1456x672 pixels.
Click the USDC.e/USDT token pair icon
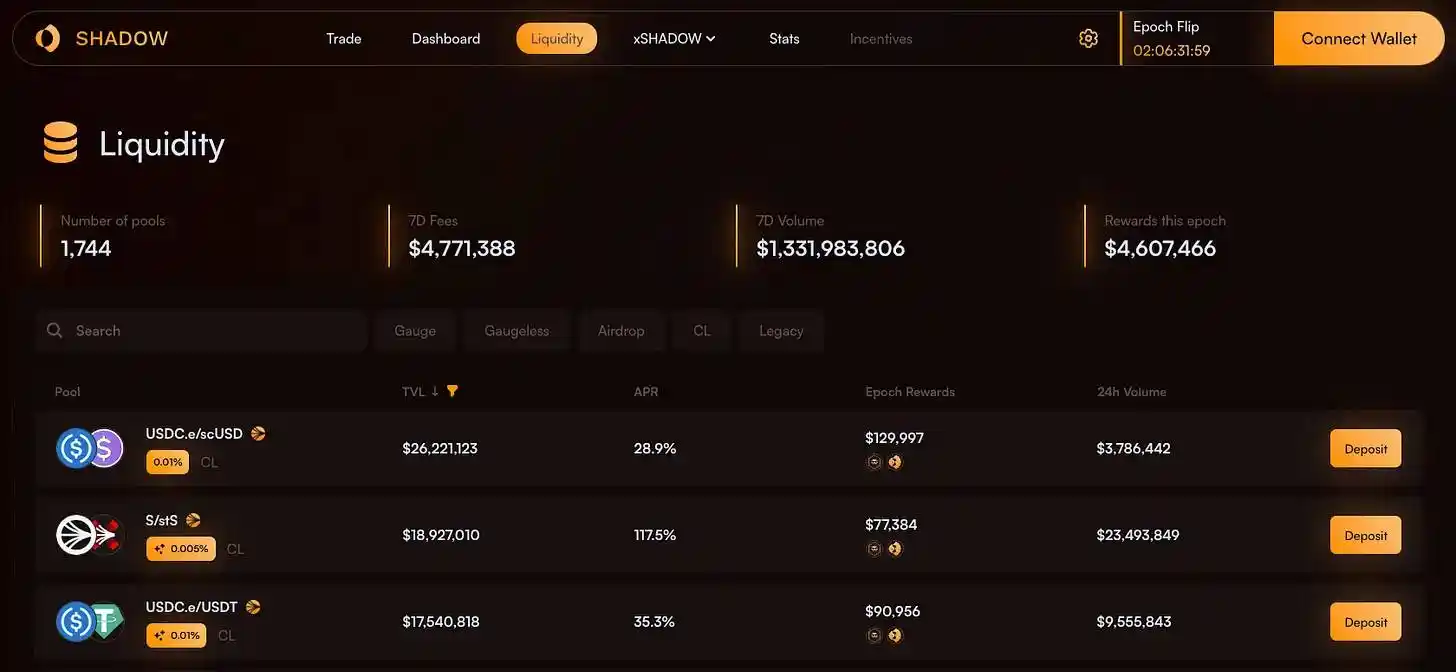89,622
